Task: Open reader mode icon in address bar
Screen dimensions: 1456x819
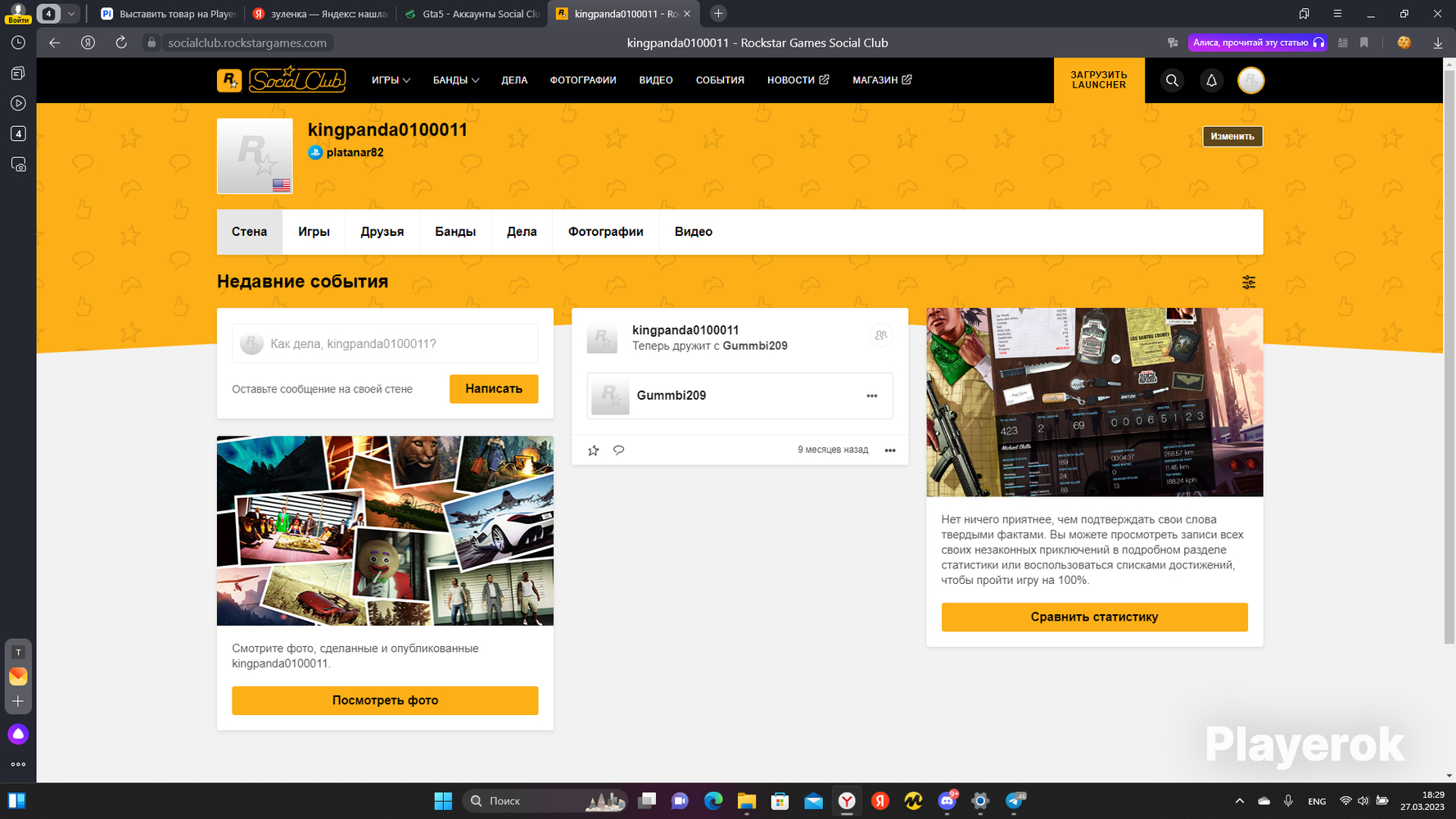Action: 1343,43
